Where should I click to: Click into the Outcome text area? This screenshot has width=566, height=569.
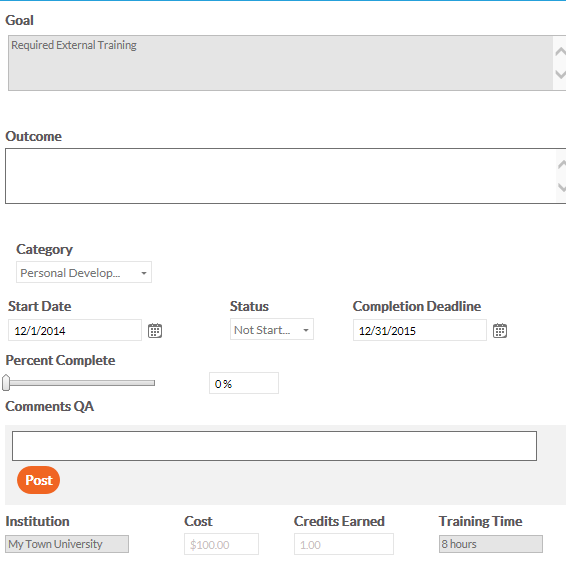click(x=281, y=176)
